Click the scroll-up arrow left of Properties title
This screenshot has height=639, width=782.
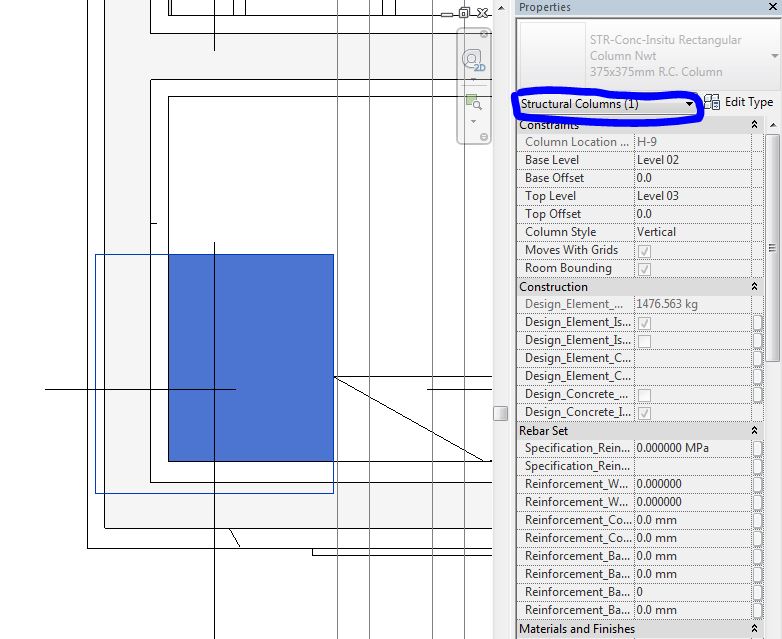(x=501, y=7)
